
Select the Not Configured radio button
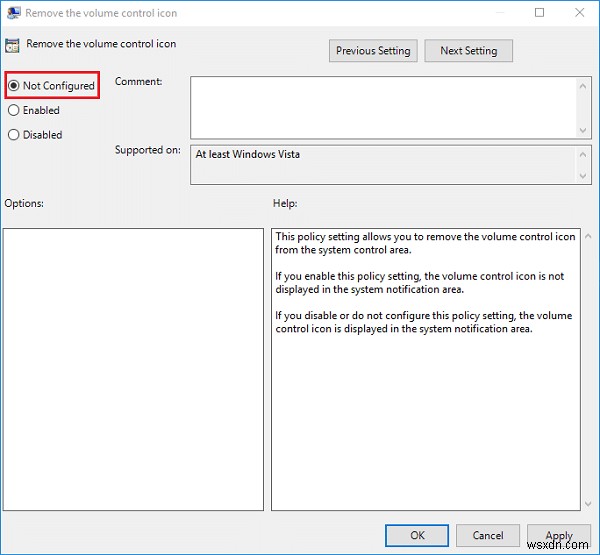click(x=14, y=85)
